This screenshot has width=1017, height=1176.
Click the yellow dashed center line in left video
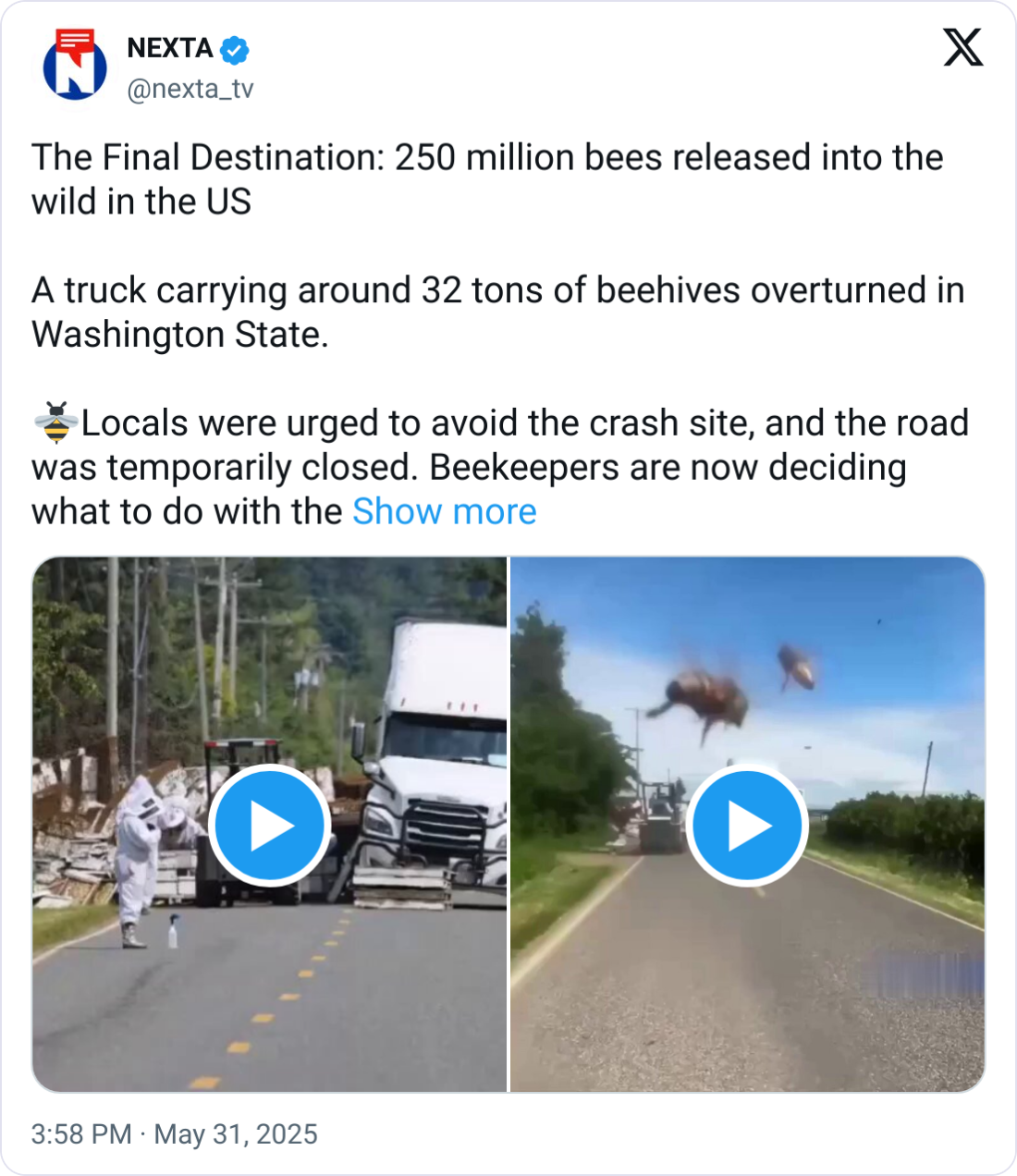point(263,1017)
